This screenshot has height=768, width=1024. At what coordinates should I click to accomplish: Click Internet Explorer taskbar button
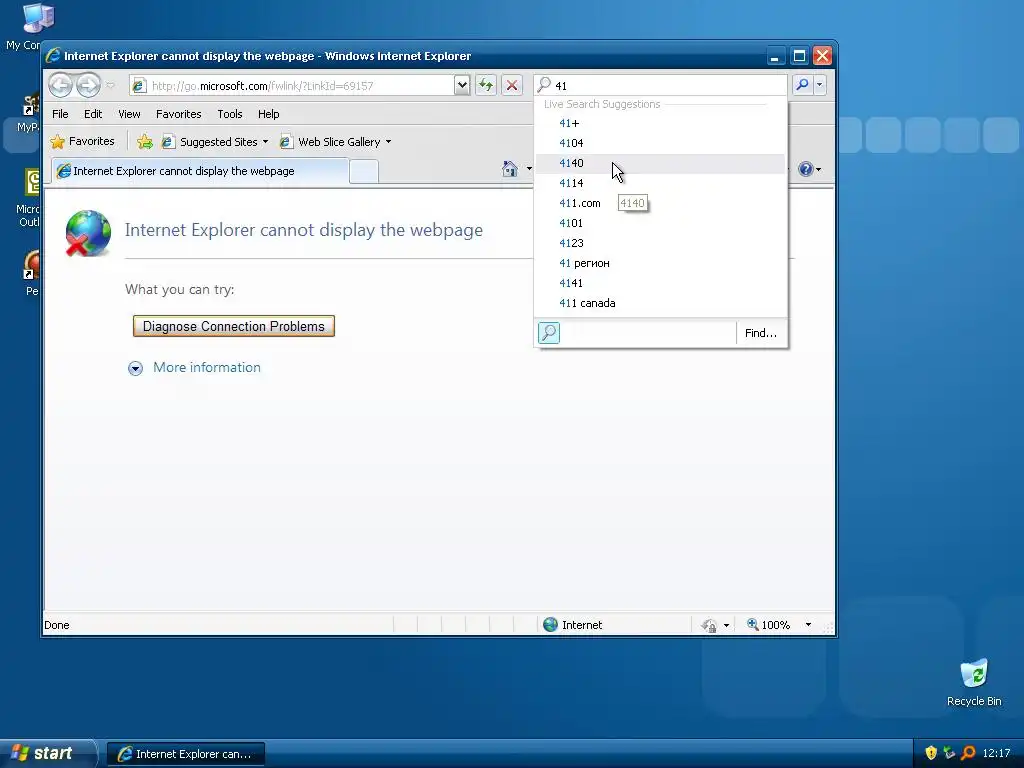click(x=186, y=754)
